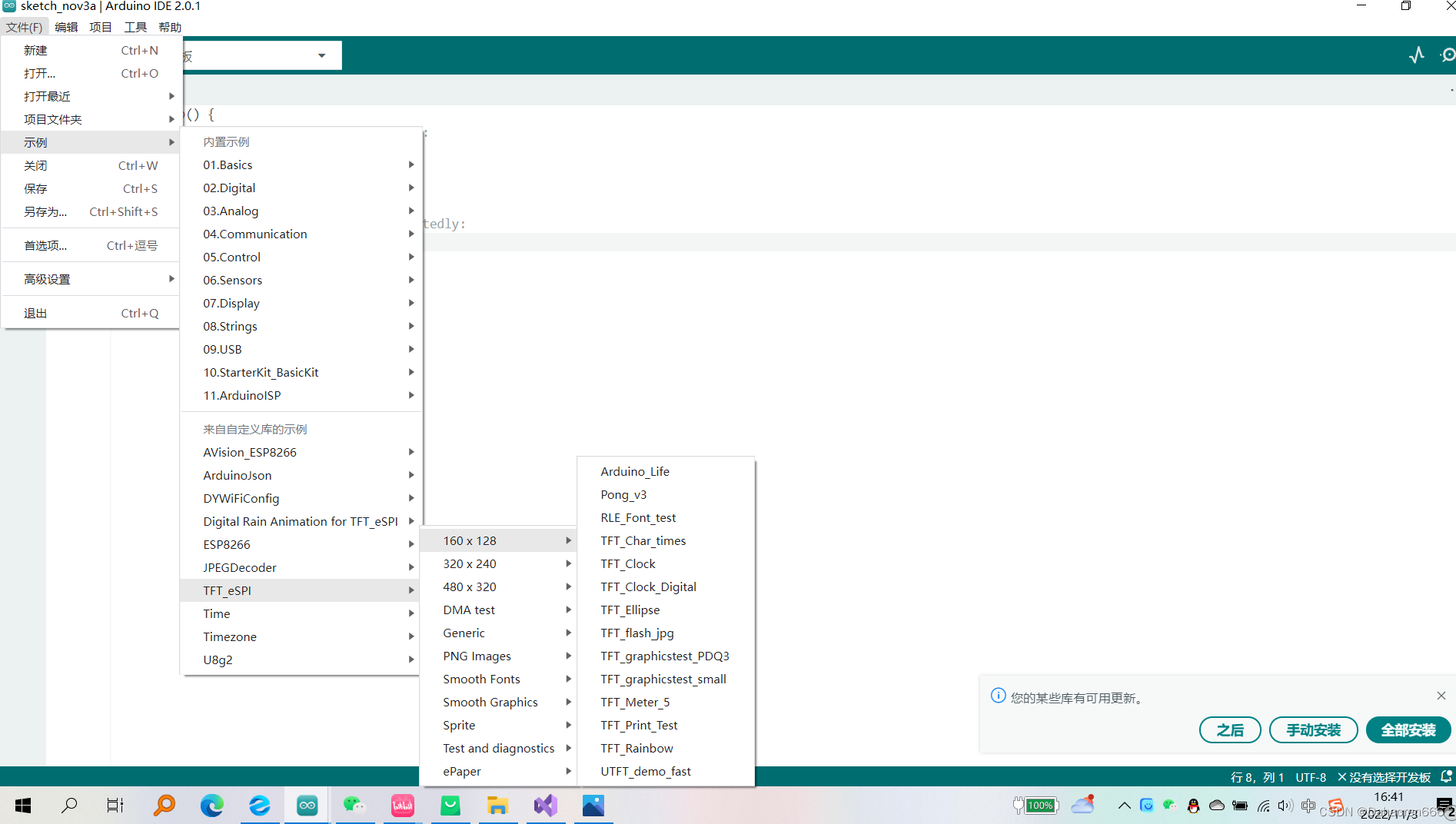The height and width of the screenshot is (824, 1456).
Task: Open the Serial Plotter icon
Action: (x=1416, y=55)
